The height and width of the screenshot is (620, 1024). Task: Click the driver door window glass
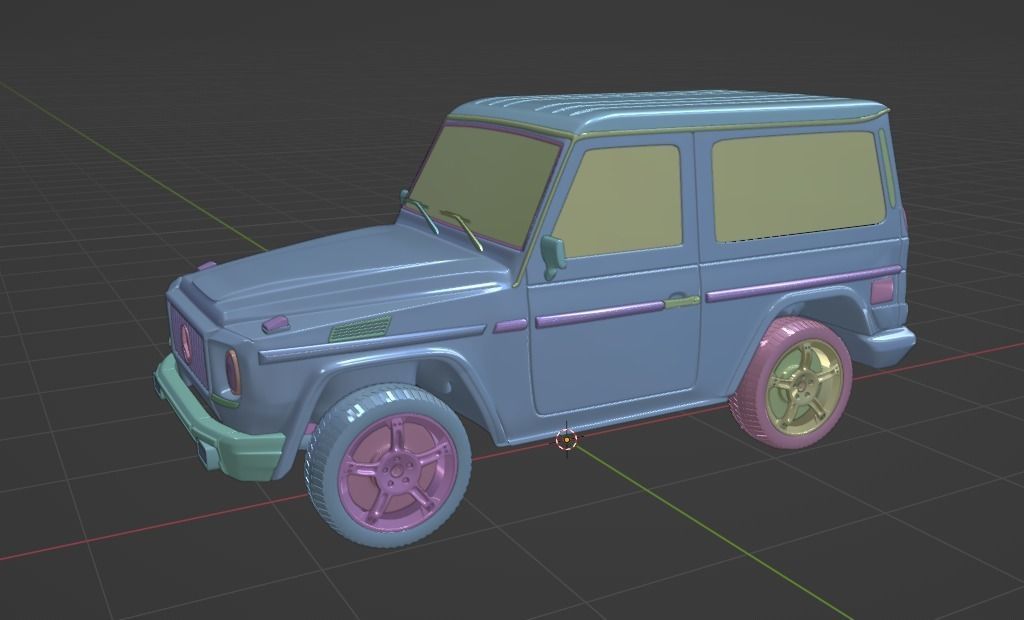pos(619,200)
